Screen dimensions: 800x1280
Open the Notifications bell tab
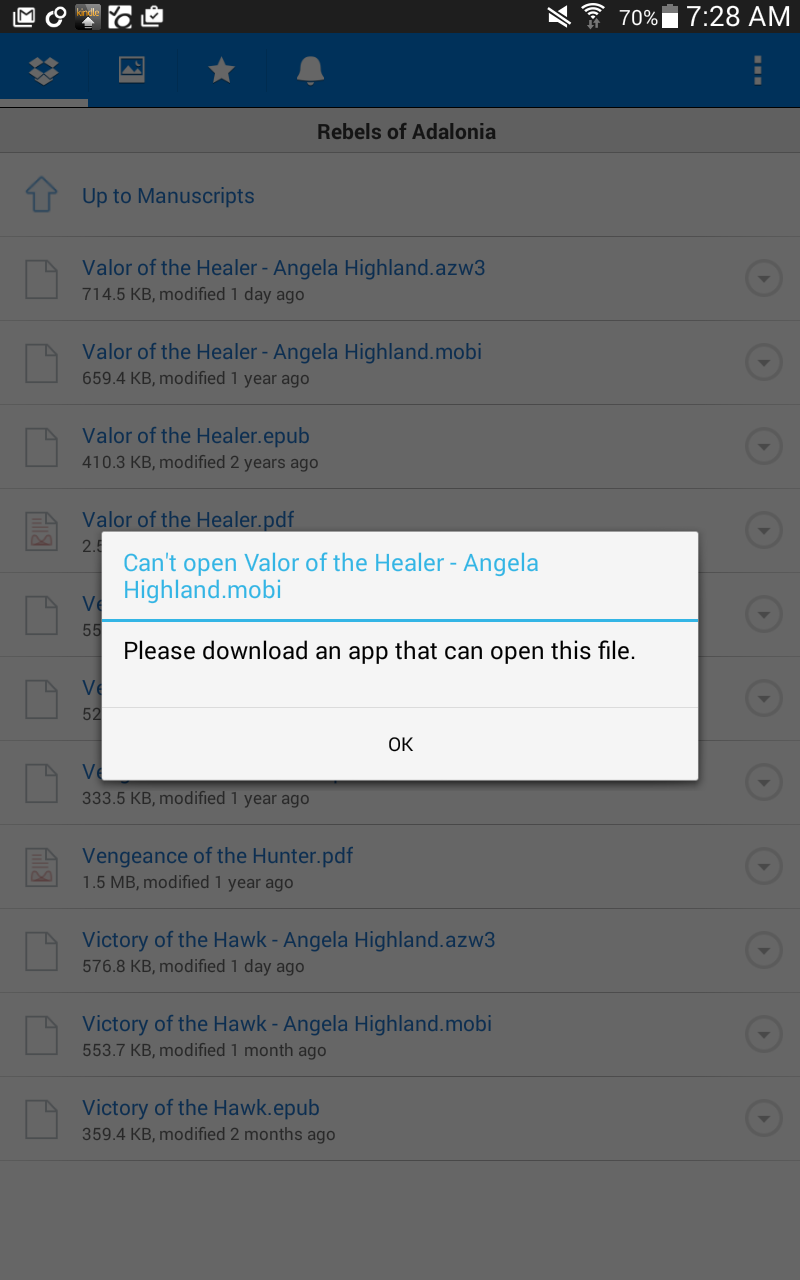coord(310,71)
